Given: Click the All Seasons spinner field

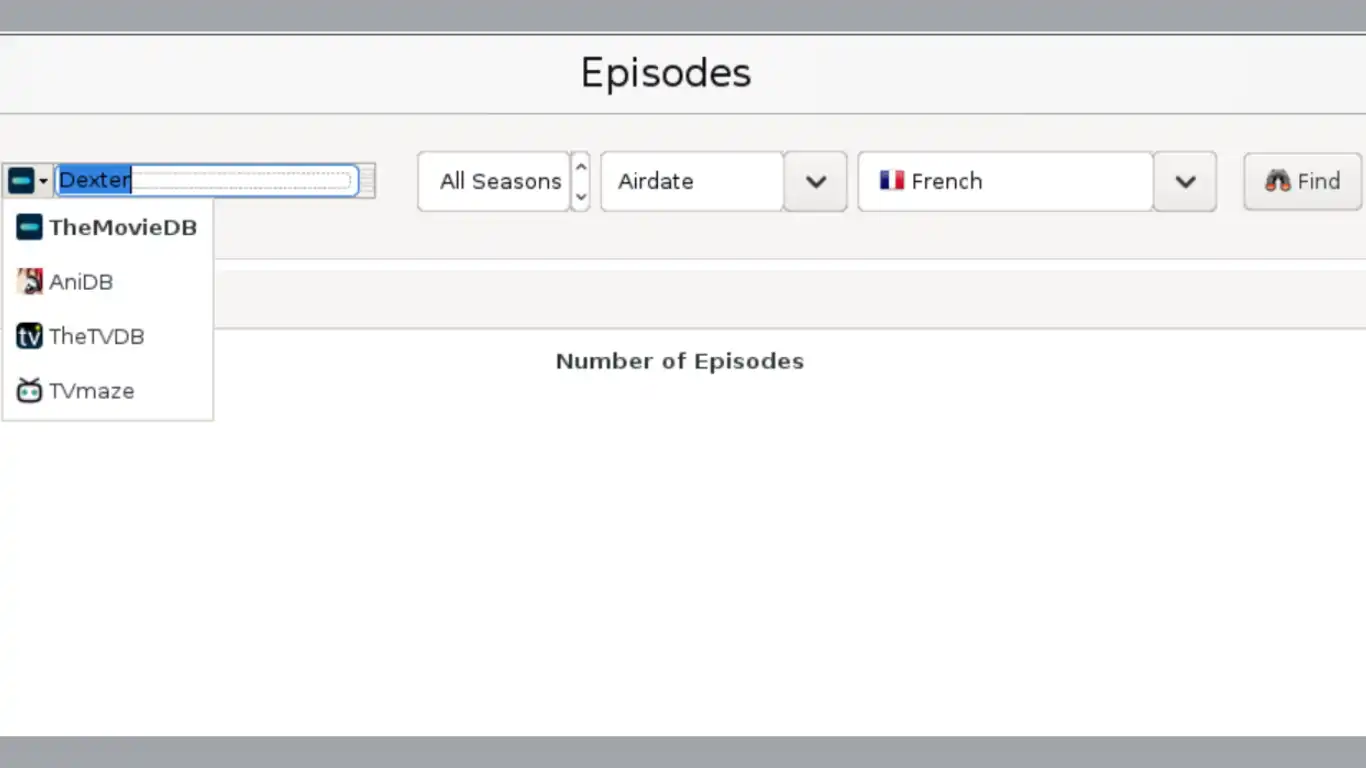Looking at the screenshot, I should (494, 181).
